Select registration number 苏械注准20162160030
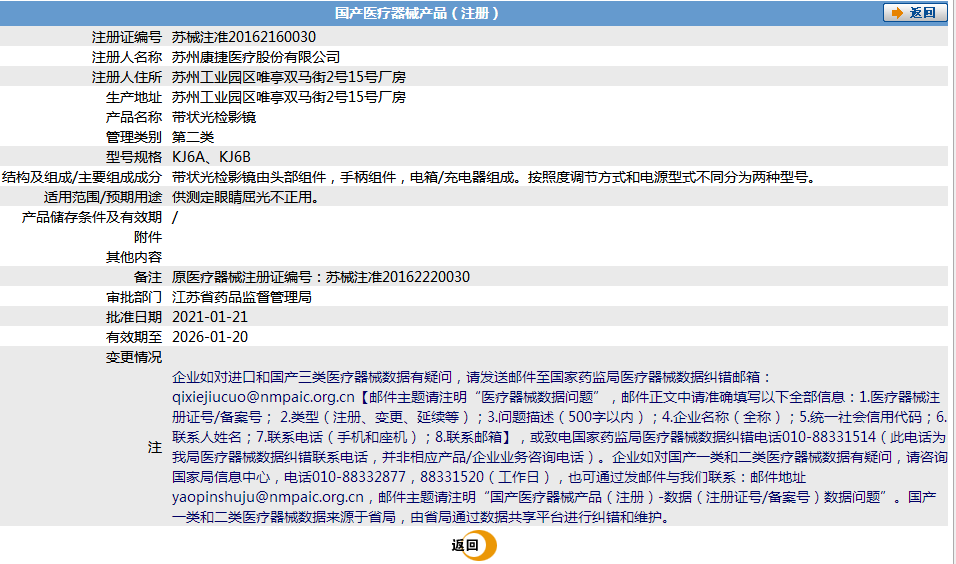956x564 pixels. click(x=244, y=37)
